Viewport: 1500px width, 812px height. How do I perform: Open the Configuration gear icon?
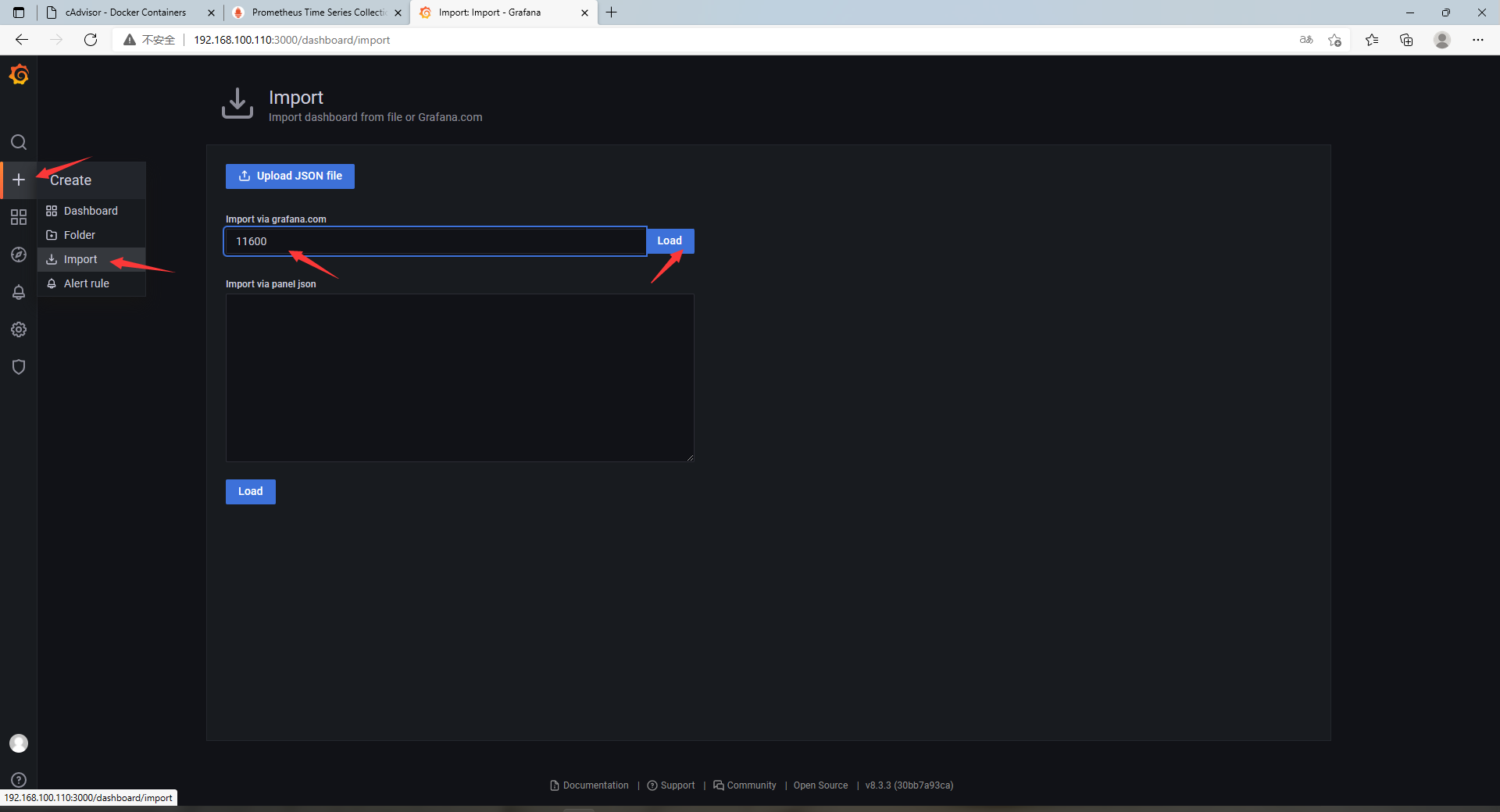(19, 329)
